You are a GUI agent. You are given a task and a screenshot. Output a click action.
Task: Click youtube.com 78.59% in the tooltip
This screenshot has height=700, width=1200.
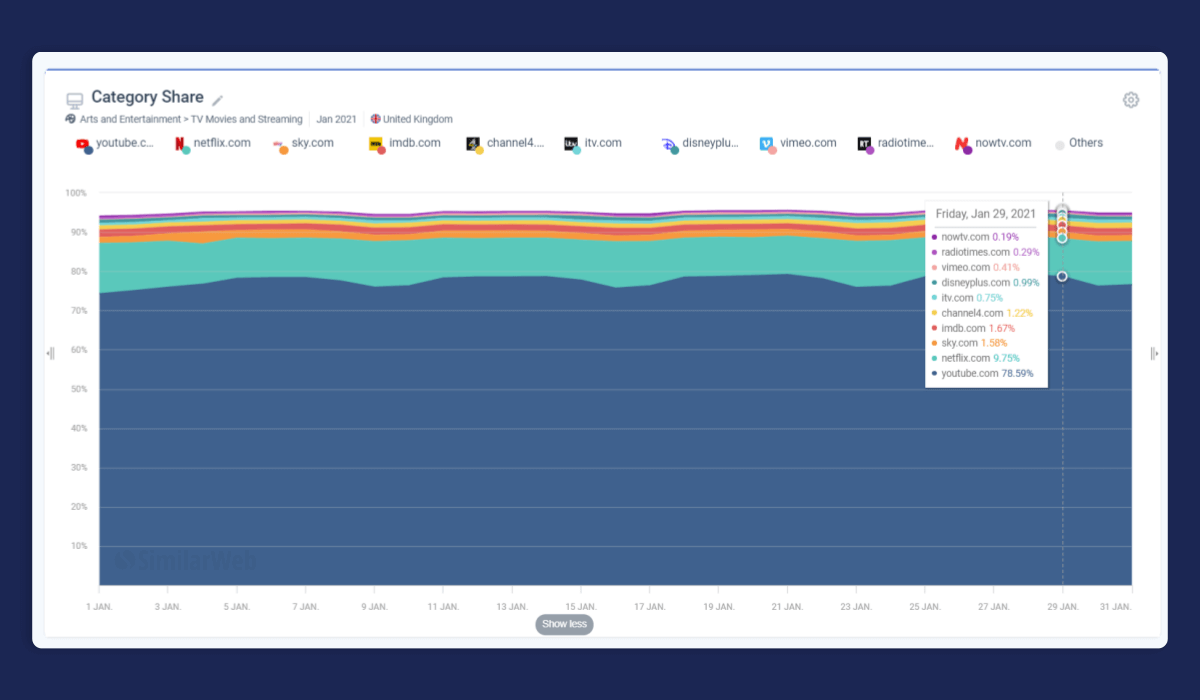(x=987, y=373)
